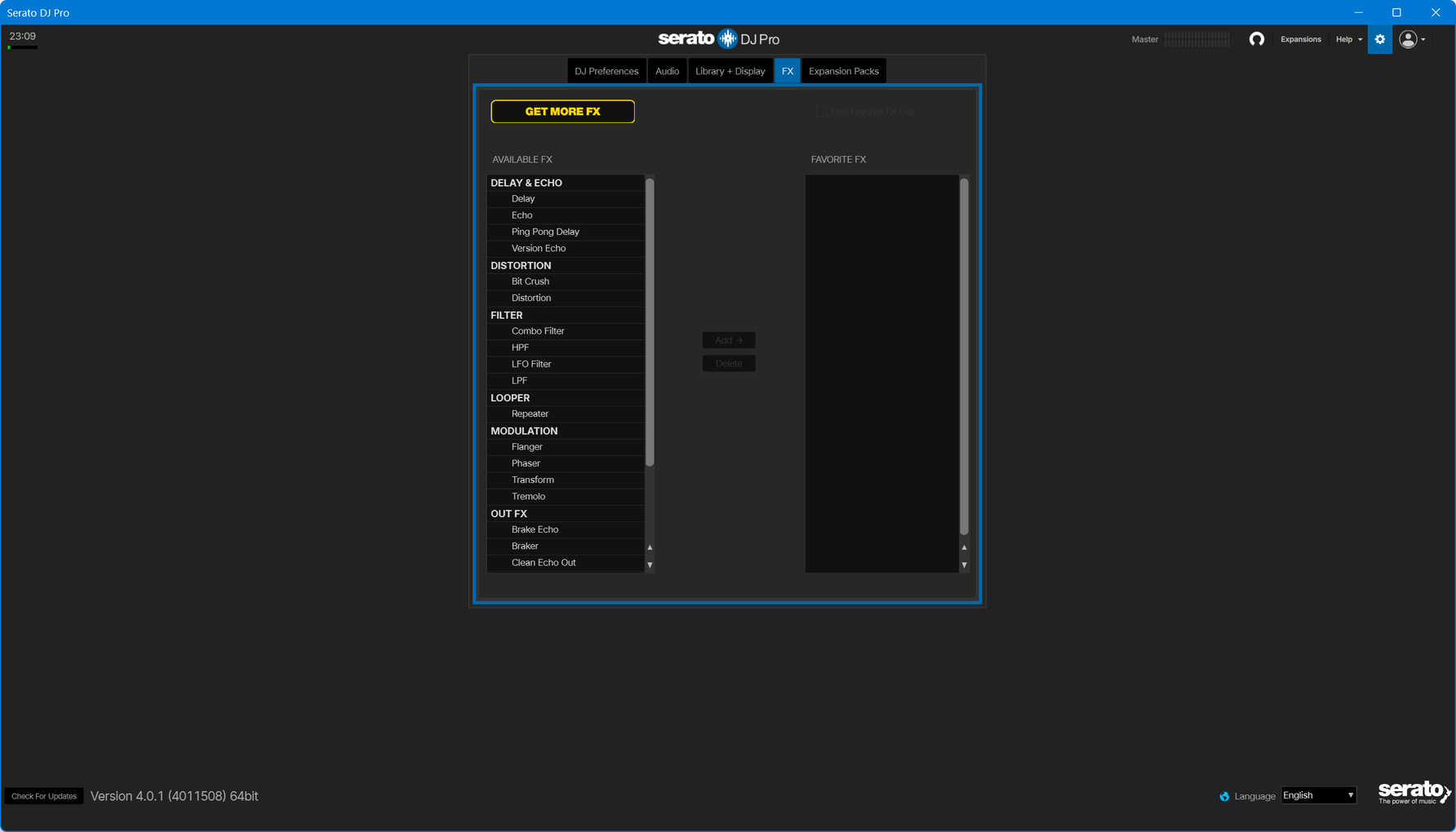Click the globe icon beside Language
Viewport: 1456px width, 832px height.
click(x=1224, y=796)
